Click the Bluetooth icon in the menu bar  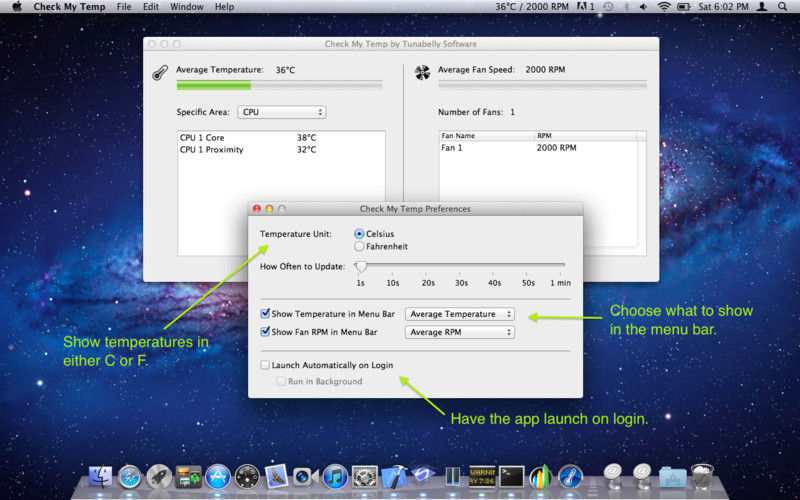coord(627,7)
